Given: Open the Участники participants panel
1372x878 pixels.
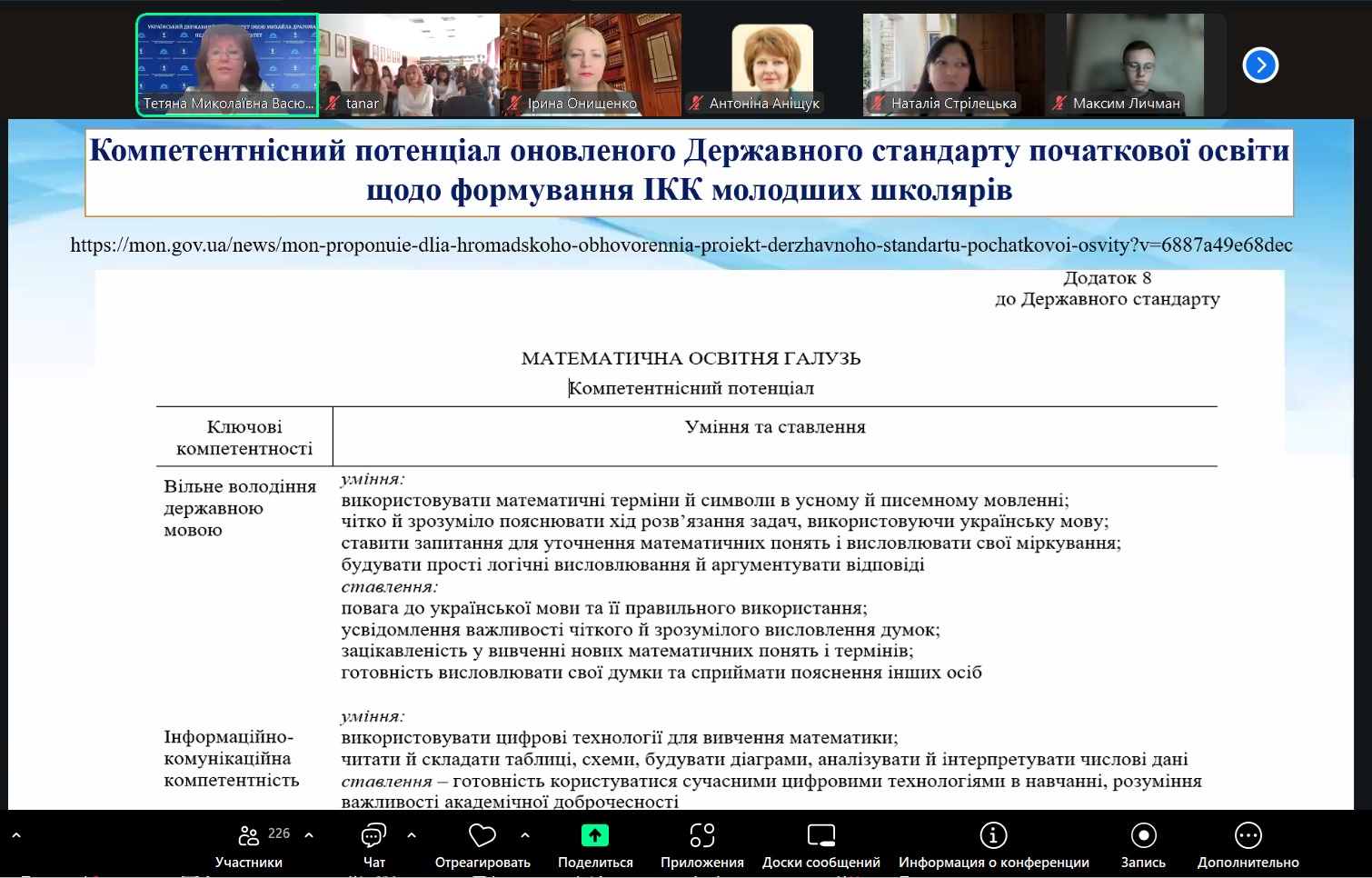Looking at the screenshot, I should [249, 836].
